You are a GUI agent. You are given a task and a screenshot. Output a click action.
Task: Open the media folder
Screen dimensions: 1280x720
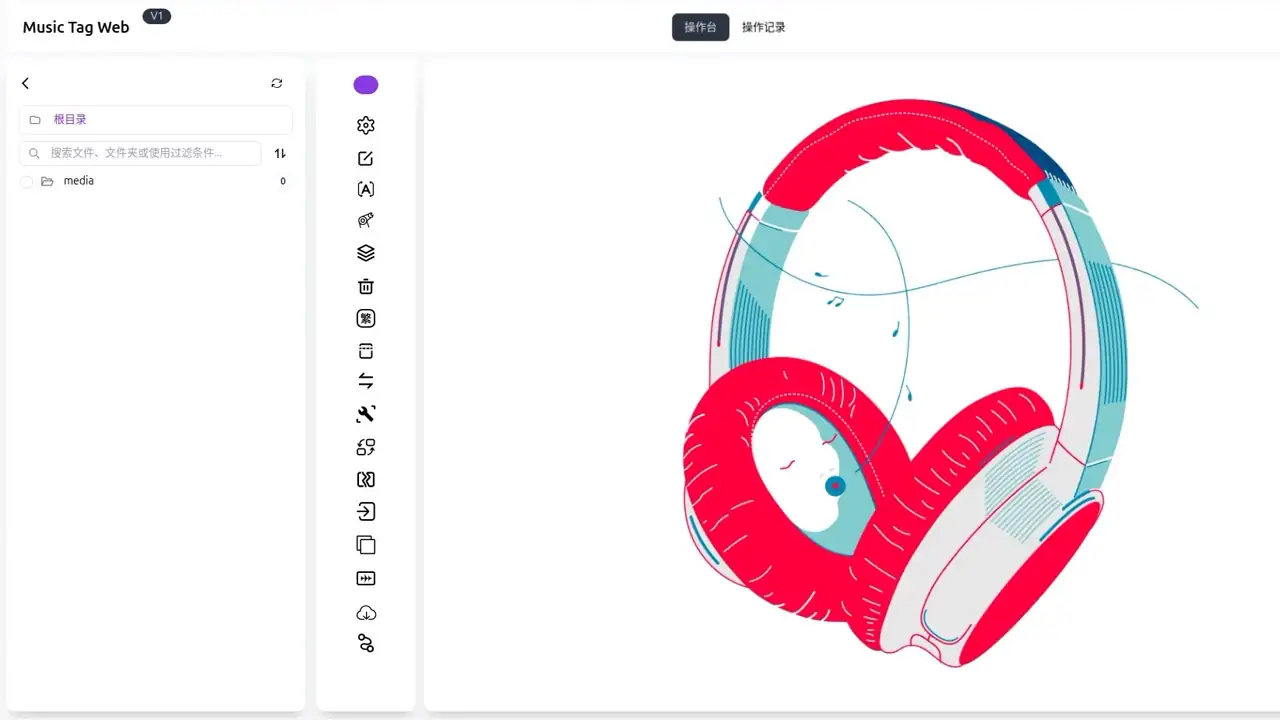(x=79, y=181)
